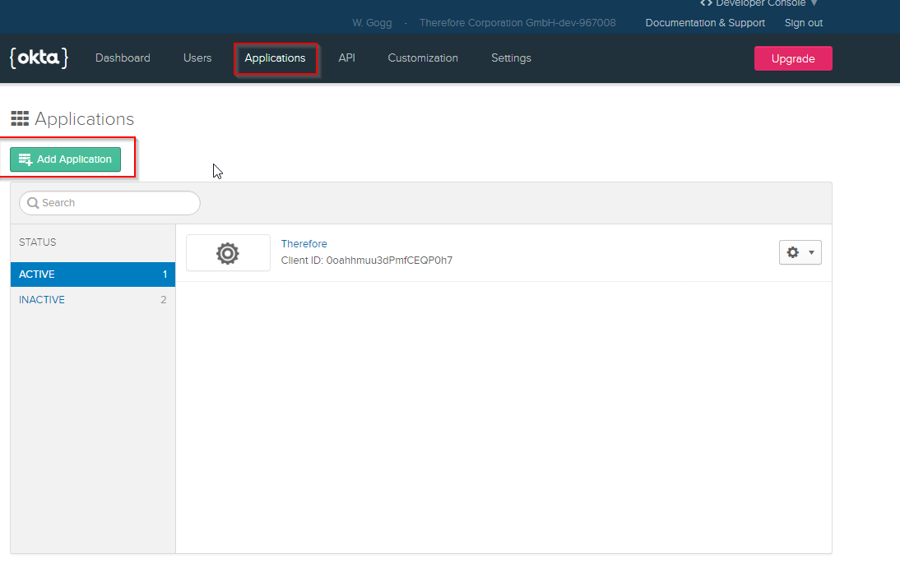Click the Okta logo
The image size is (900, 572).
click(x=39, y=58)
